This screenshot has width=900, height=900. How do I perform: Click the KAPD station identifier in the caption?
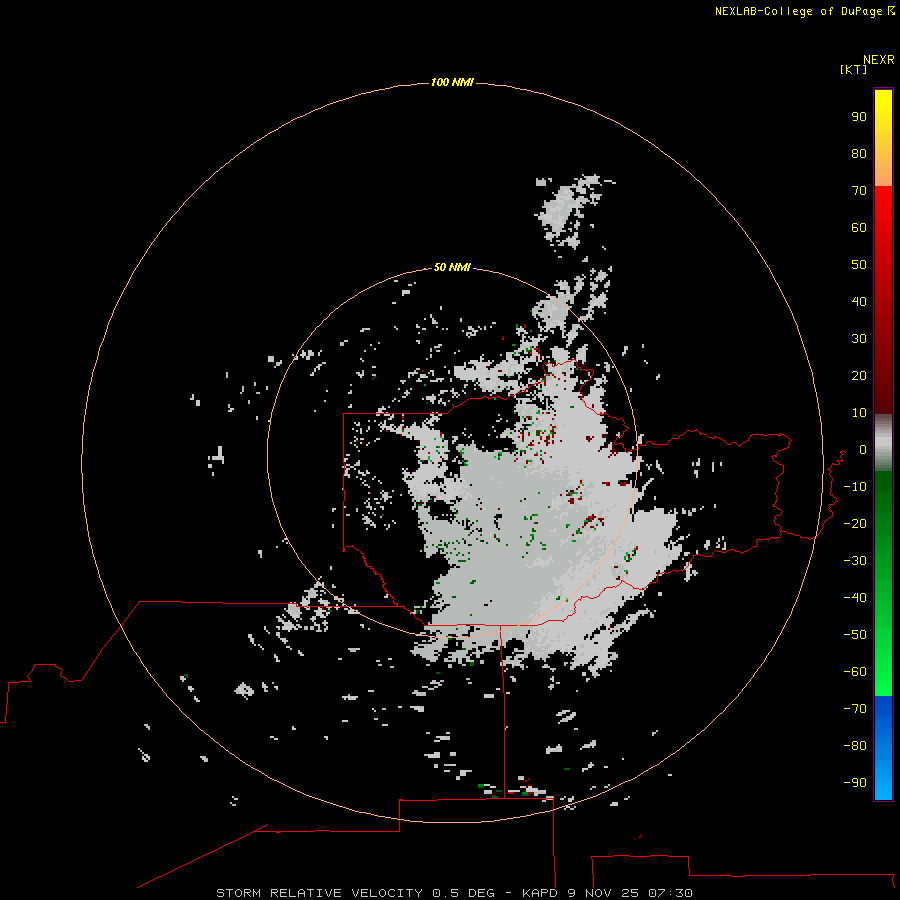[x=540, y=893]
